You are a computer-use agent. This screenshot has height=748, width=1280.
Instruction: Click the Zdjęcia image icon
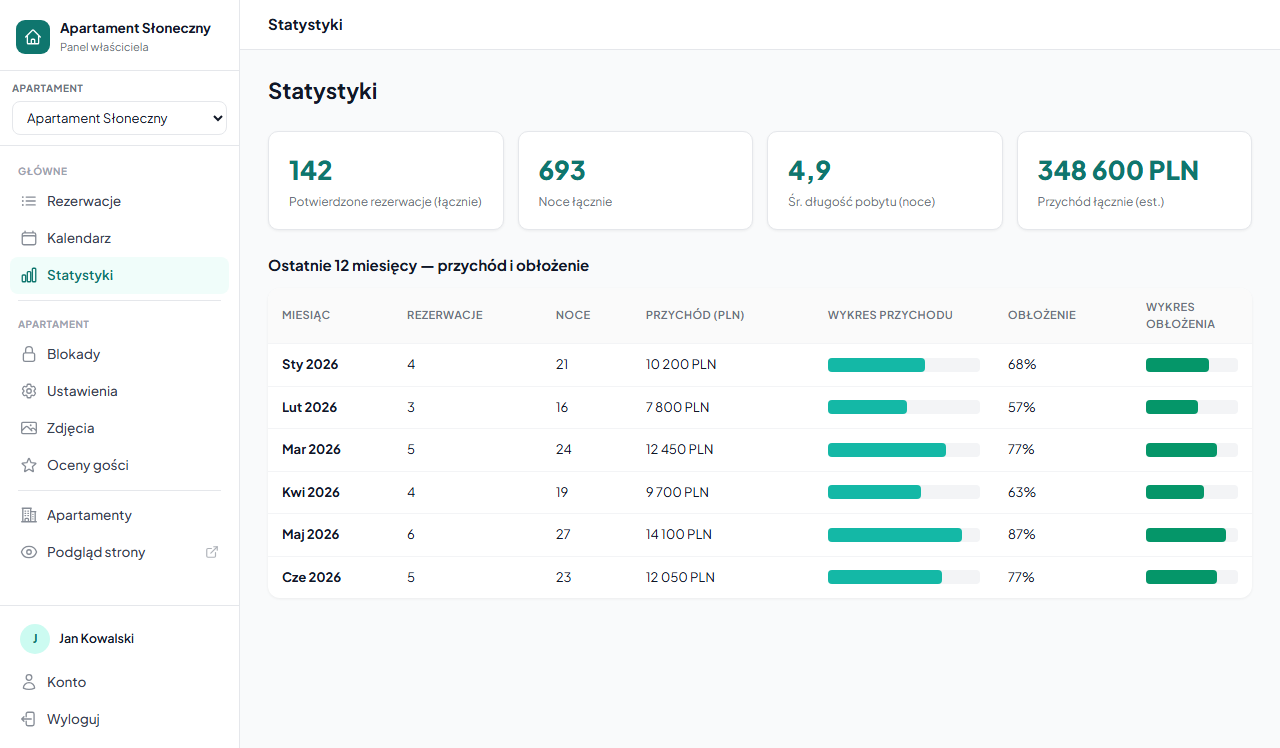click(x=29, y=428)
